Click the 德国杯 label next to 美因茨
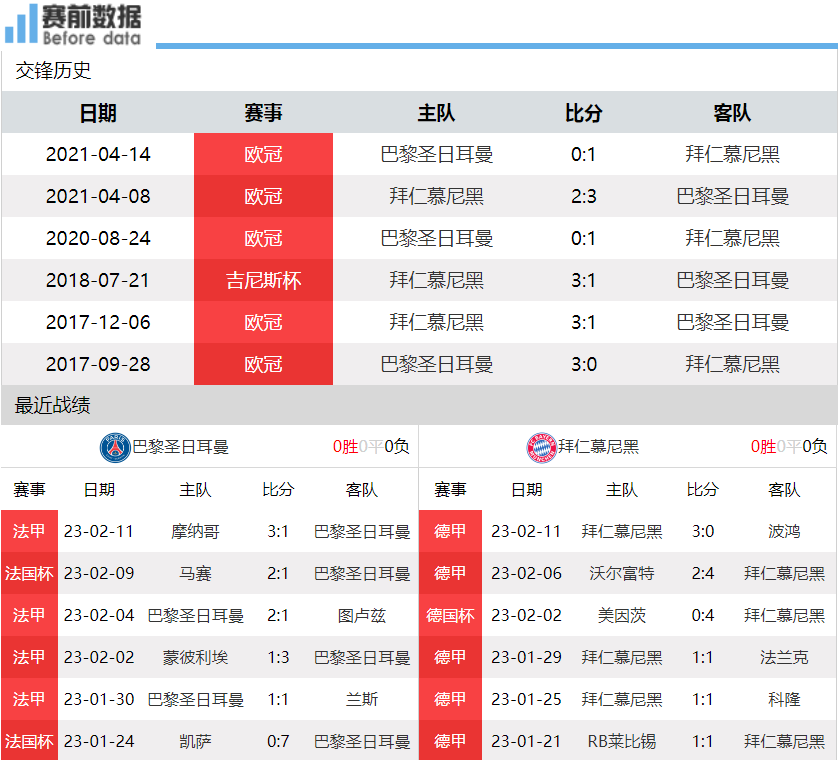 [x=450, y=615]
